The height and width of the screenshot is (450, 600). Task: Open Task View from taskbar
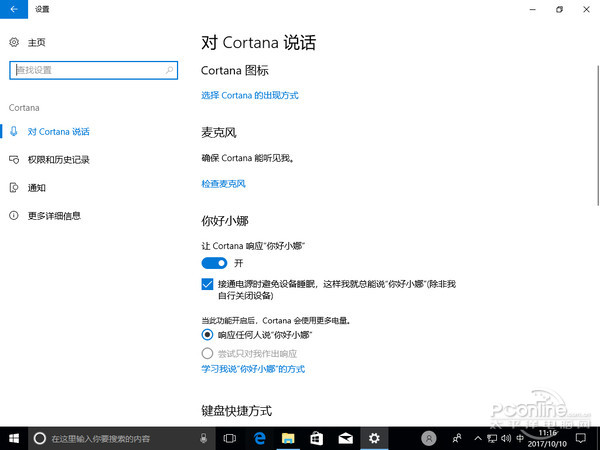coord(230,439)
